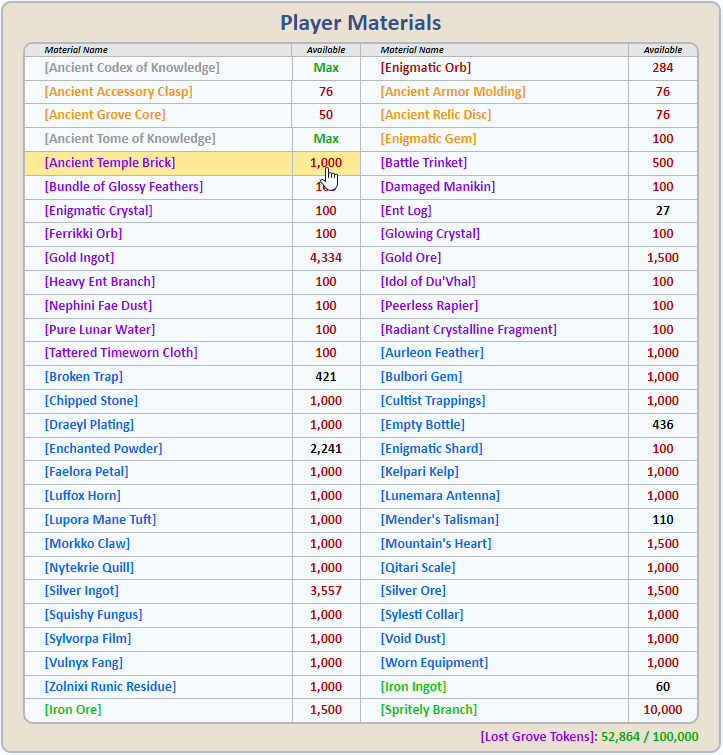The image size is (723, 755).
Task: Click the [Lunemara Antenna] link
Action: click(x=440, y=497)
